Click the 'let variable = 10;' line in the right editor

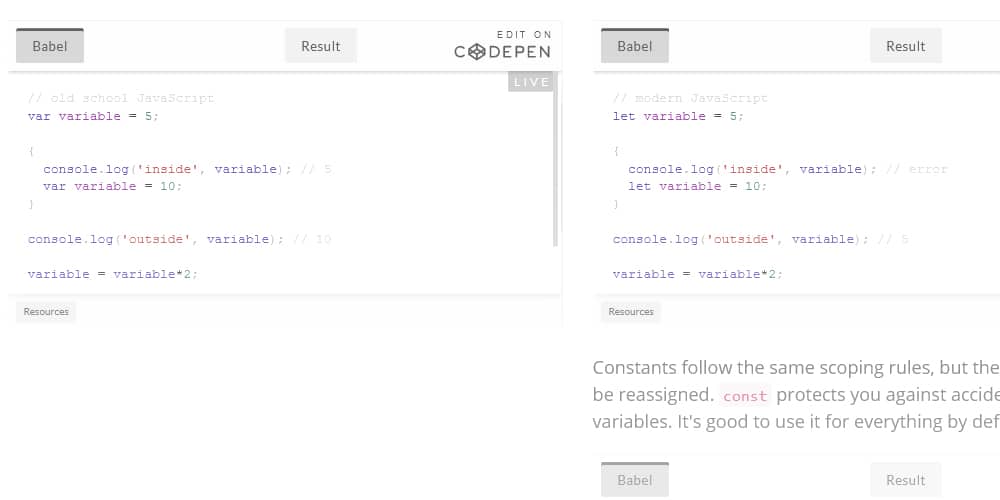(x=697, y=186)
